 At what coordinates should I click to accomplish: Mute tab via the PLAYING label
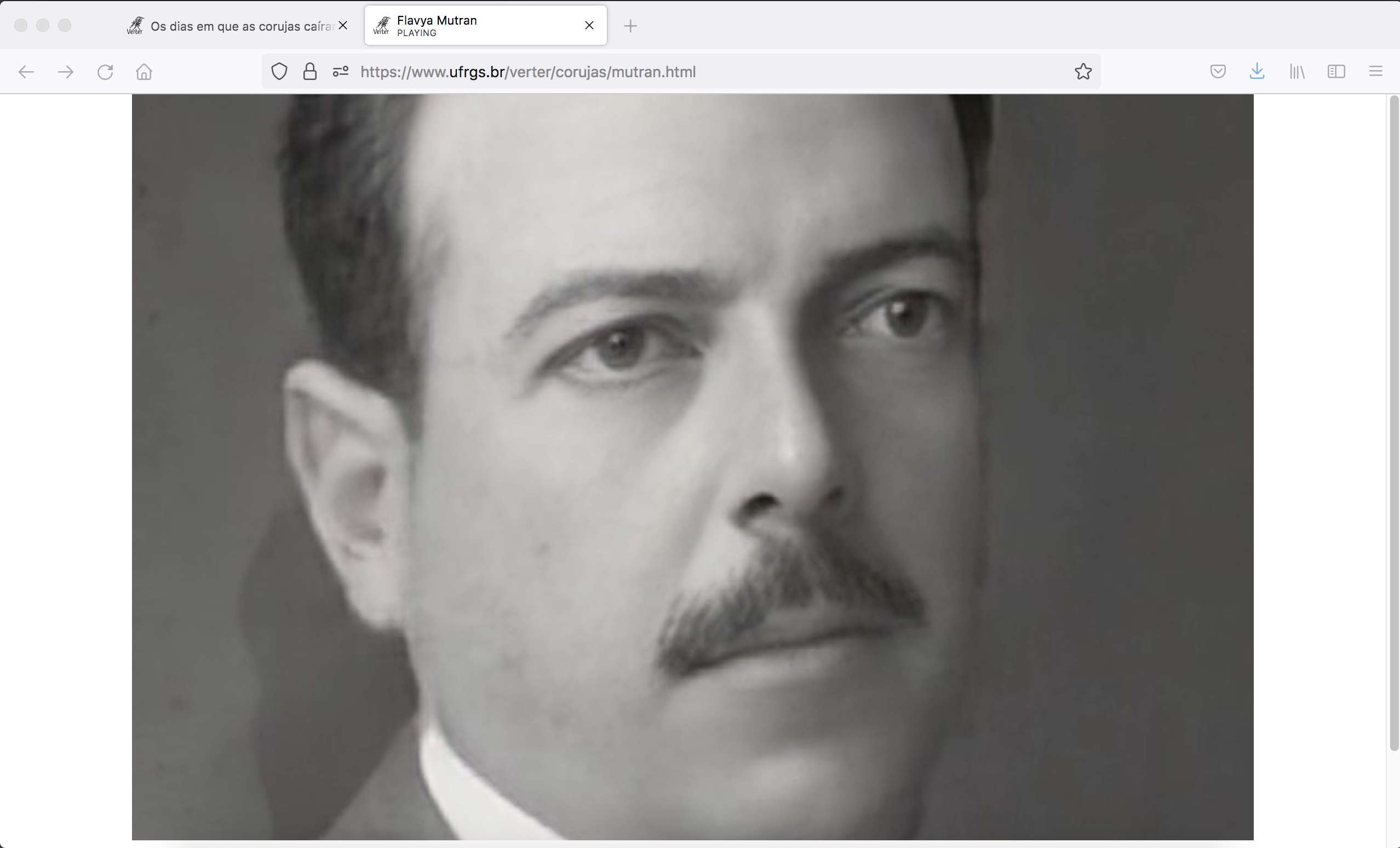point(416,33)
